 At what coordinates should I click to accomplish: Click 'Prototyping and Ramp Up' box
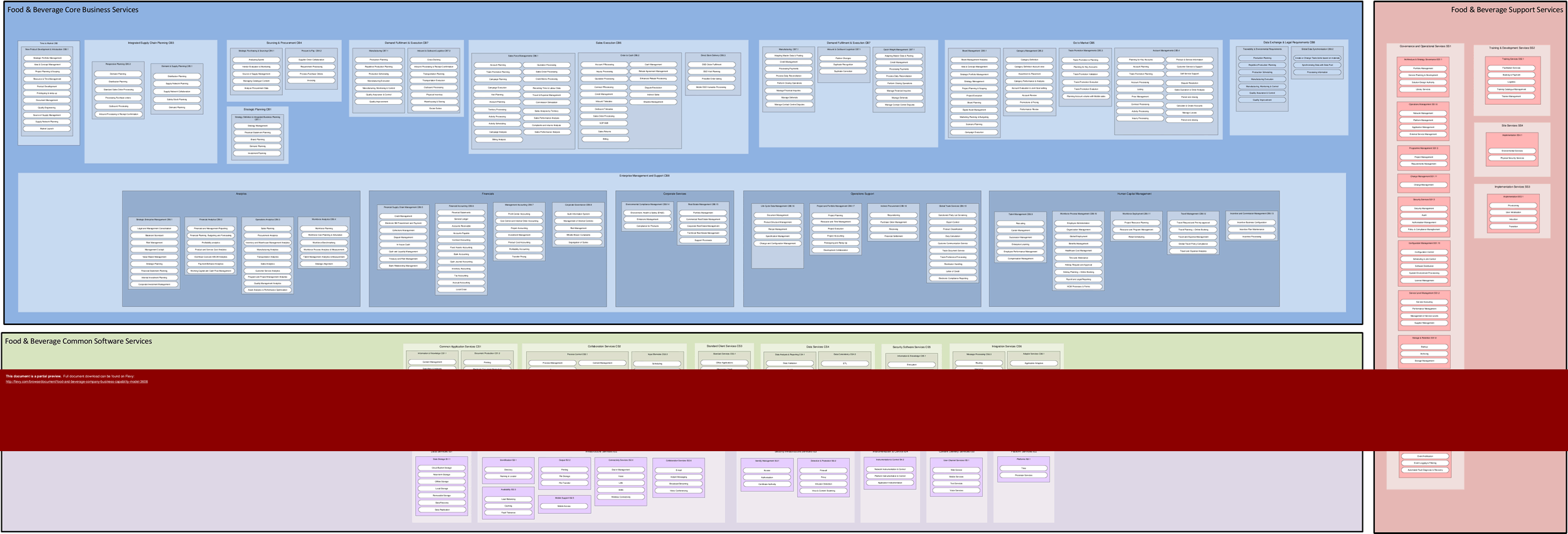835,243
